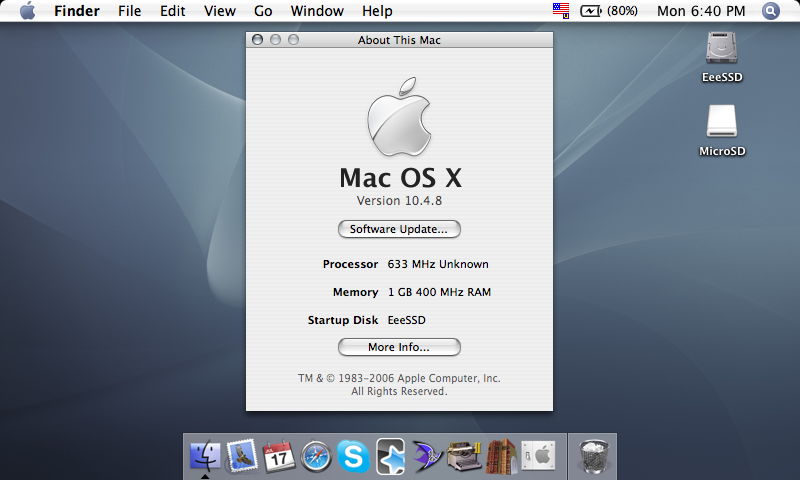
Task: Open the Apple menu
Action: pos(28,11)
